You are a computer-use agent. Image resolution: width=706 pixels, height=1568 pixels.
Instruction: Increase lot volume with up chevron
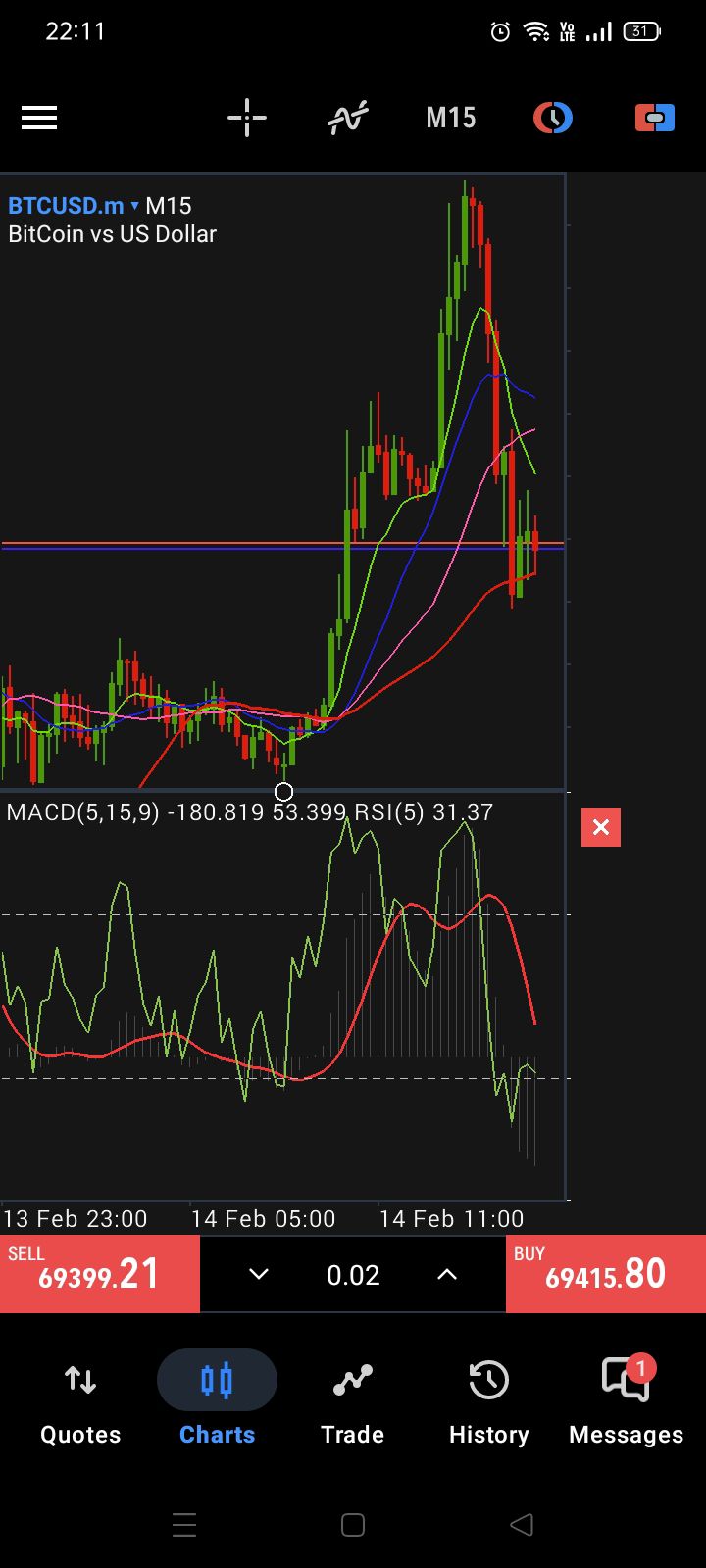point(447,1274)
